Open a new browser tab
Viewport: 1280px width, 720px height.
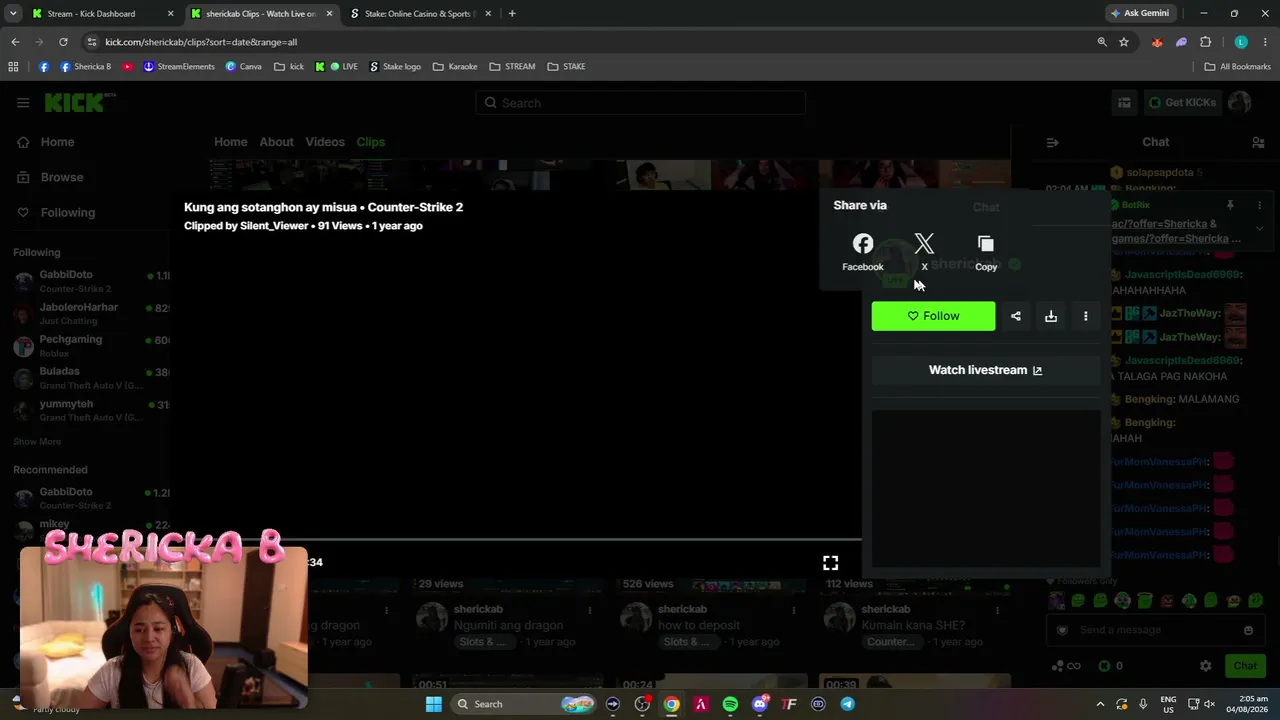click(512, 14)
